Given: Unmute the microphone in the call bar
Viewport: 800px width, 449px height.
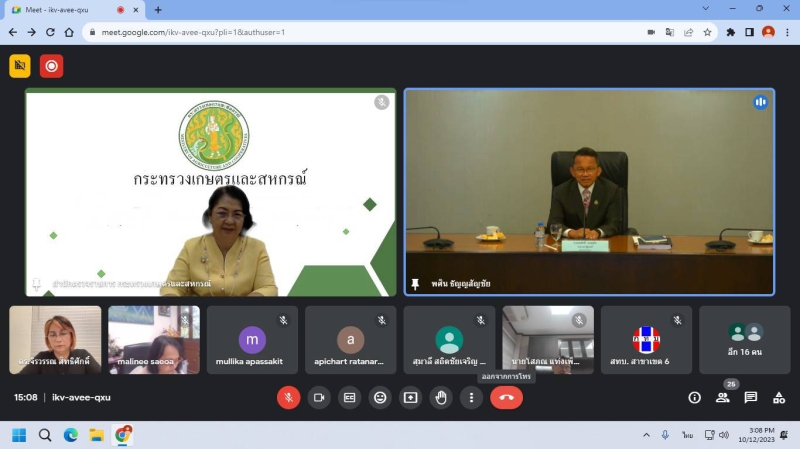Looking at the screenshot, I should point(288,397).
